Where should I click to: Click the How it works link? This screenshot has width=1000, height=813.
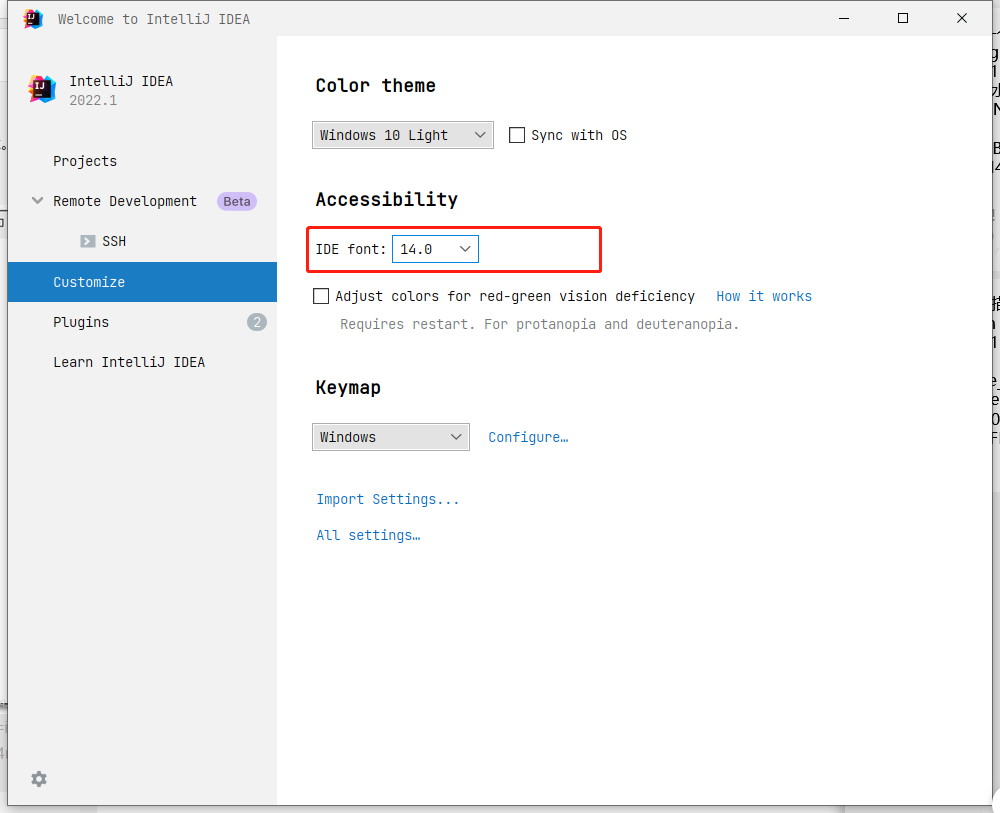pos(763,296)
